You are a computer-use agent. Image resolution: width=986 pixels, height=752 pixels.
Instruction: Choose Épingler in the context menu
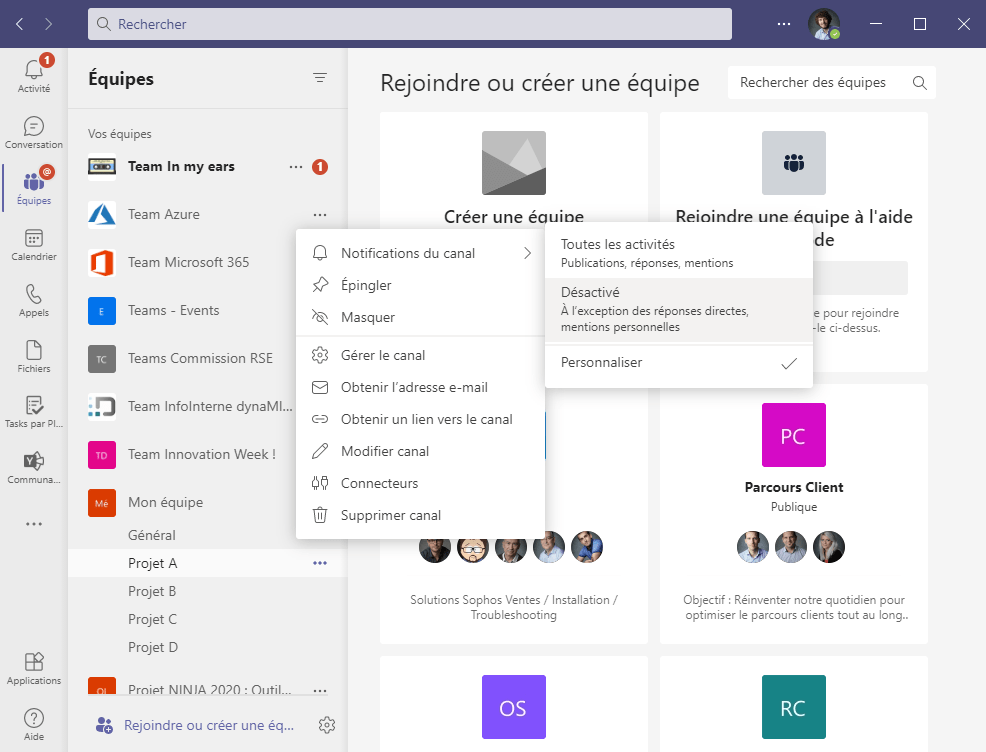click(421, 285)
